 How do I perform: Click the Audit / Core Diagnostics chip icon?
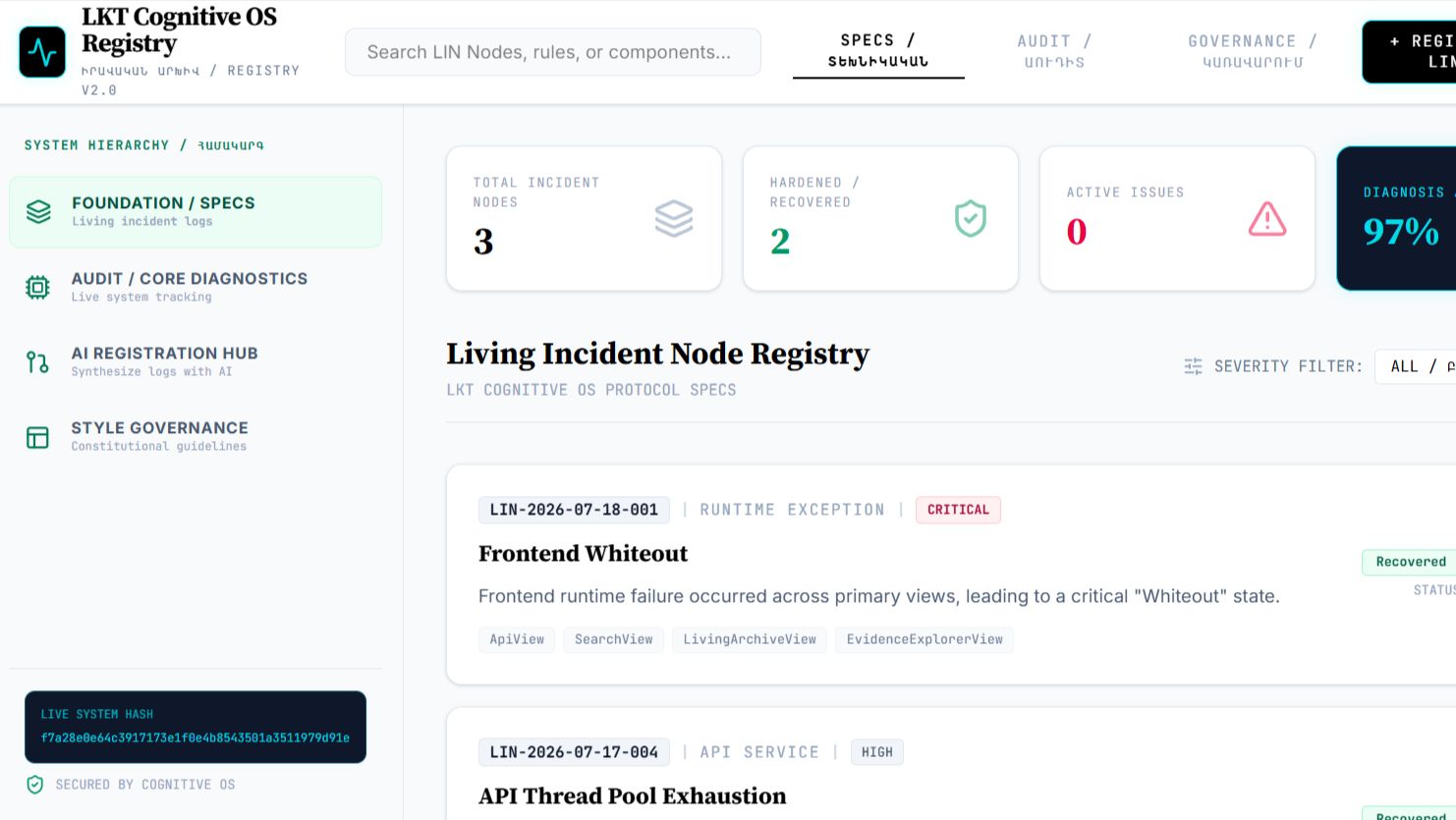[x=37, y=287]
